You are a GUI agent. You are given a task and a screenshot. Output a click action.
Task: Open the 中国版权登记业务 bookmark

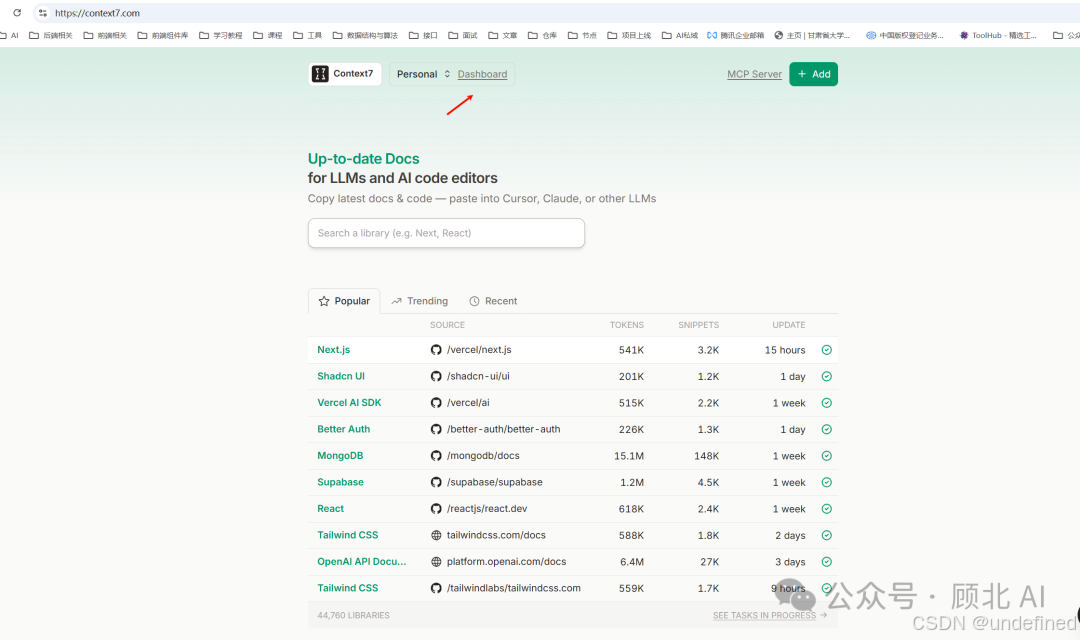905,35
